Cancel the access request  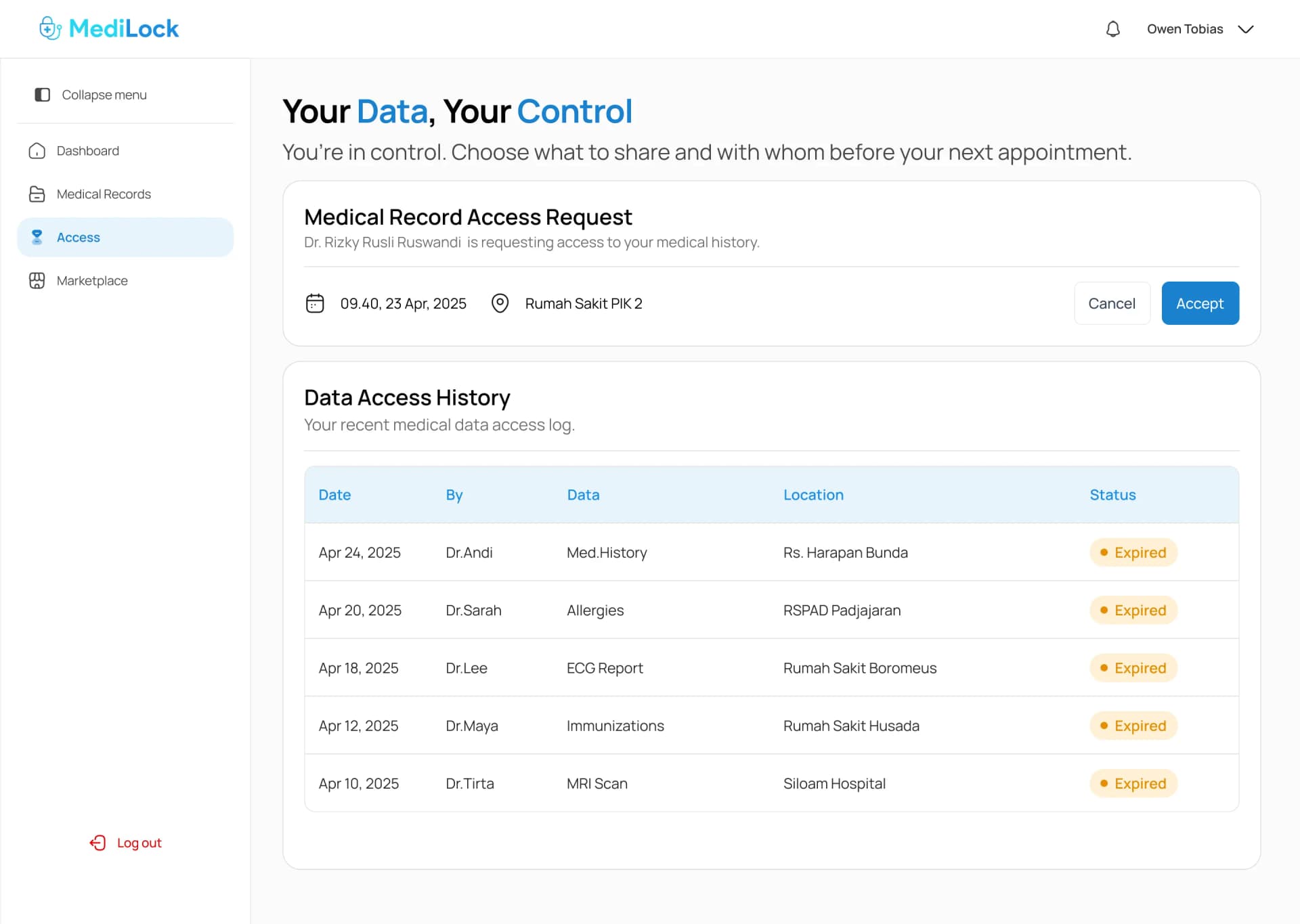tap(1111, 303)
